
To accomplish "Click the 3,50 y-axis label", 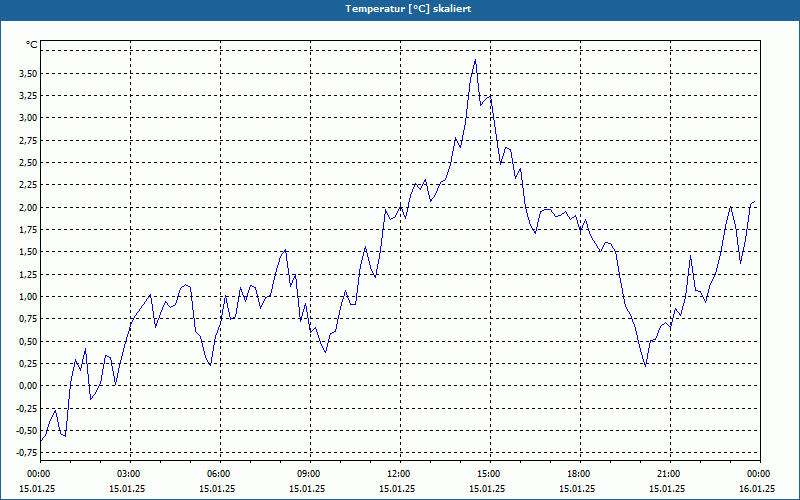I will [x=28, y=73].
